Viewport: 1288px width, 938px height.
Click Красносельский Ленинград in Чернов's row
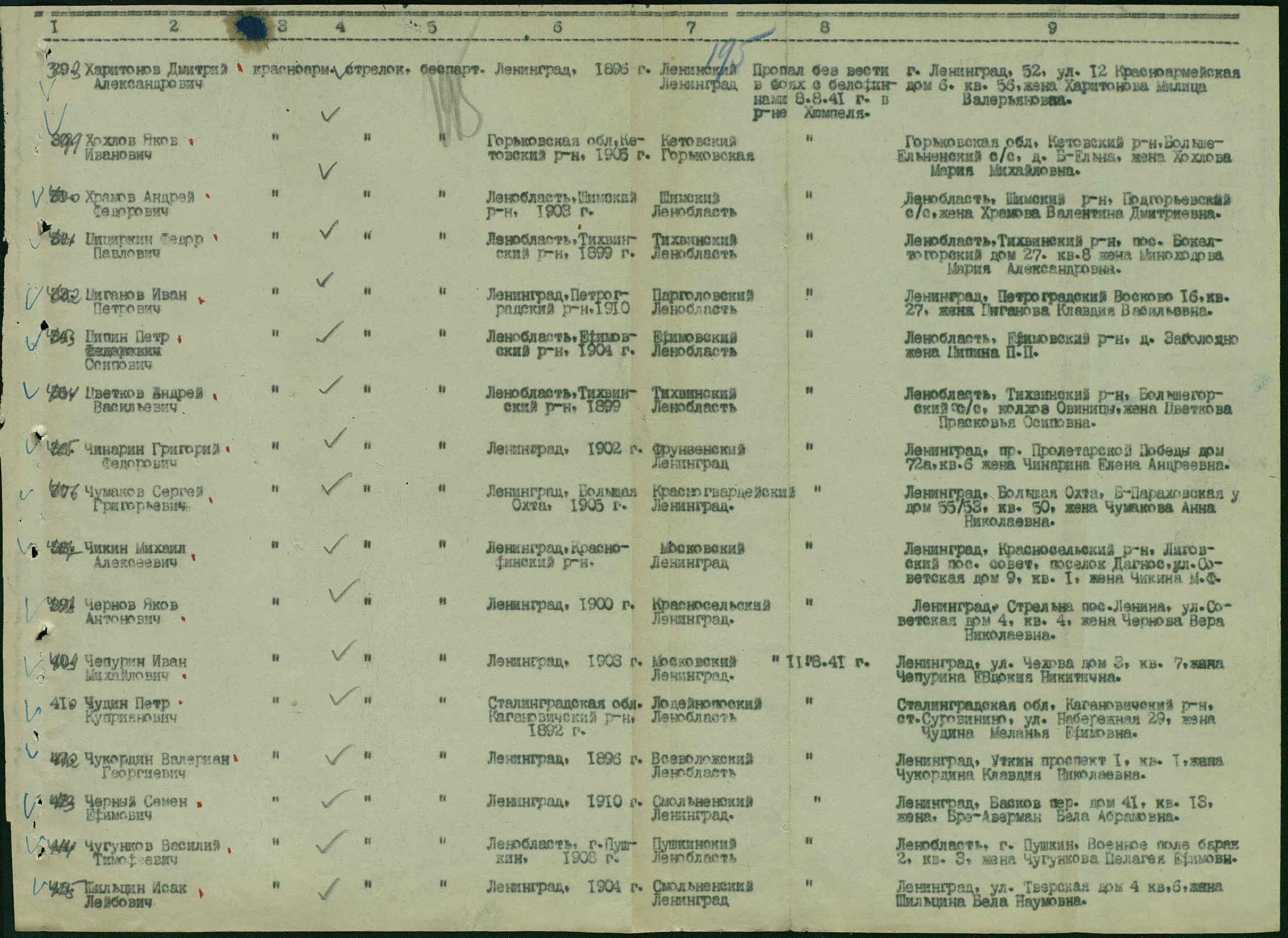(710, 611)
